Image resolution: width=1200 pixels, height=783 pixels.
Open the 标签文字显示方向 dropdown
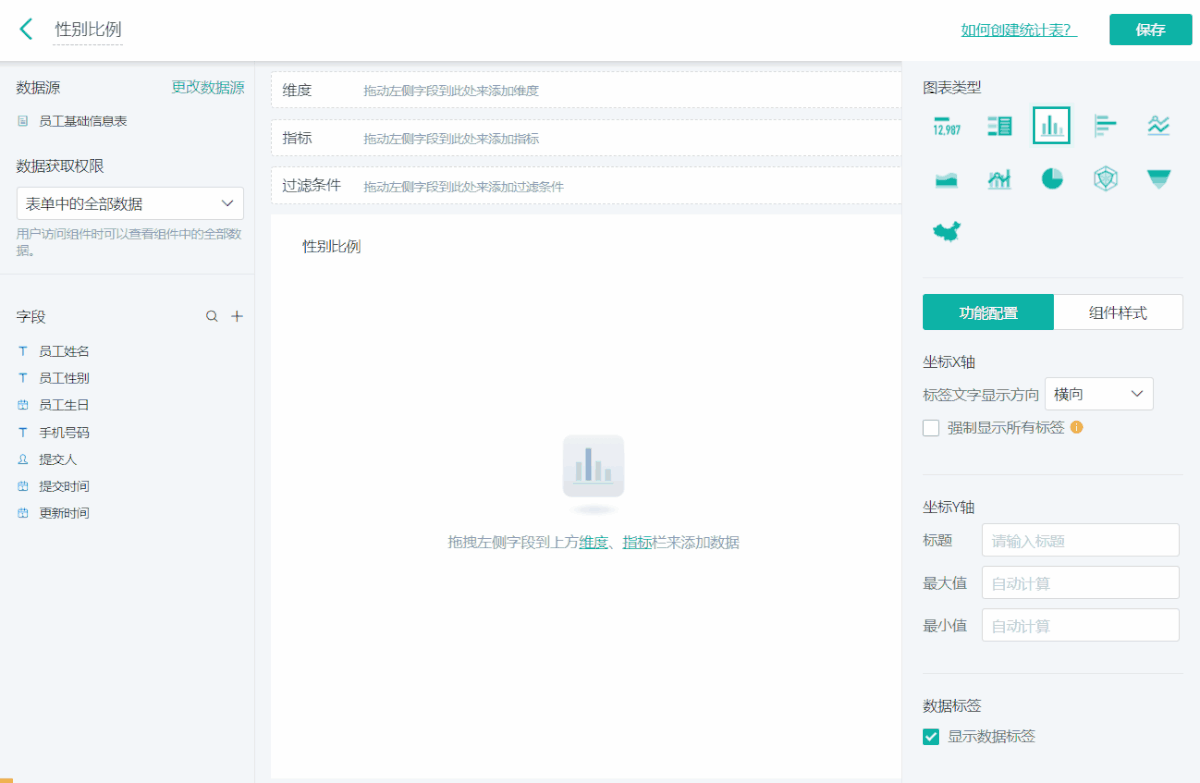point(1098,394)
